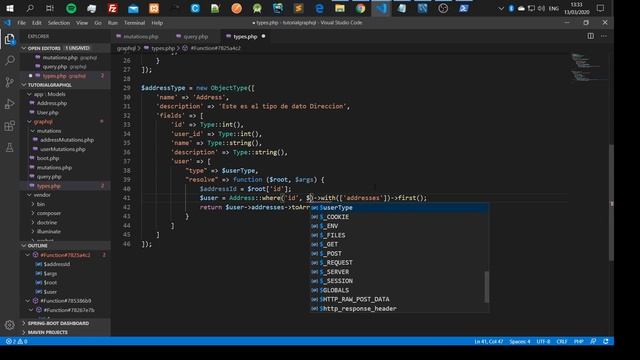Expand Spring-Boot Dashboard section

pos(65,323)
